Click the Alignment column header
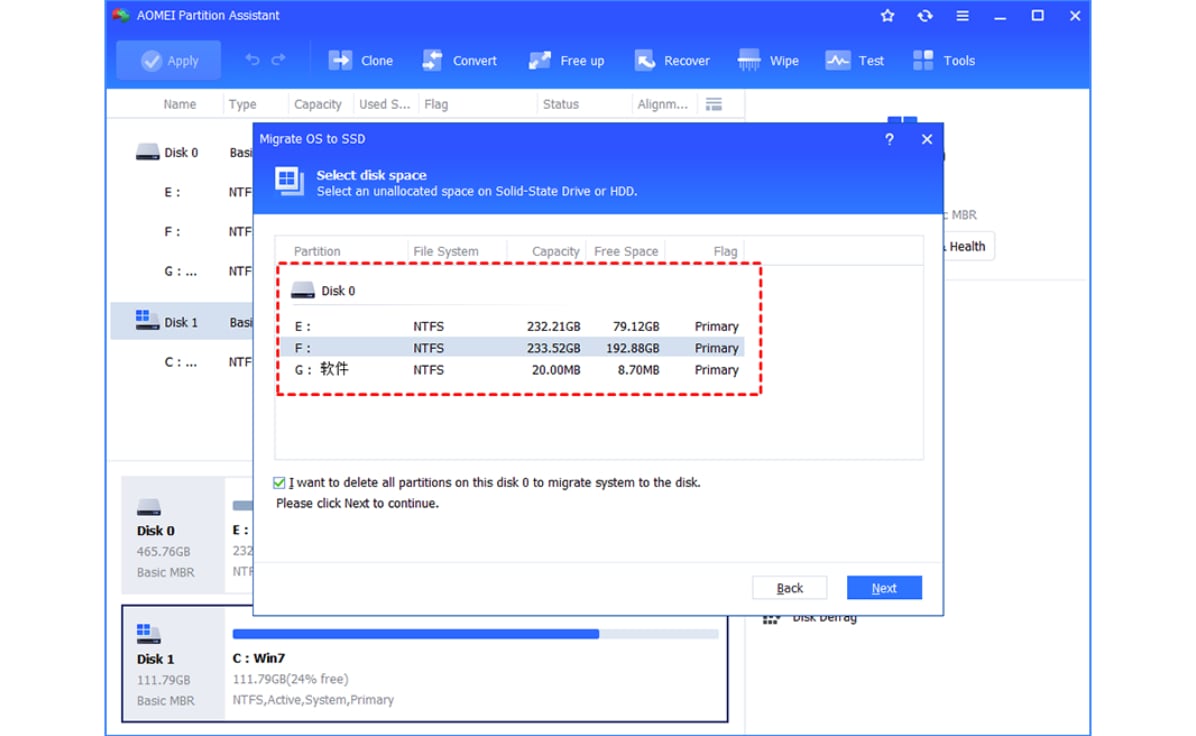Viewport: 1196px width, 736px height. click(662, 104)
